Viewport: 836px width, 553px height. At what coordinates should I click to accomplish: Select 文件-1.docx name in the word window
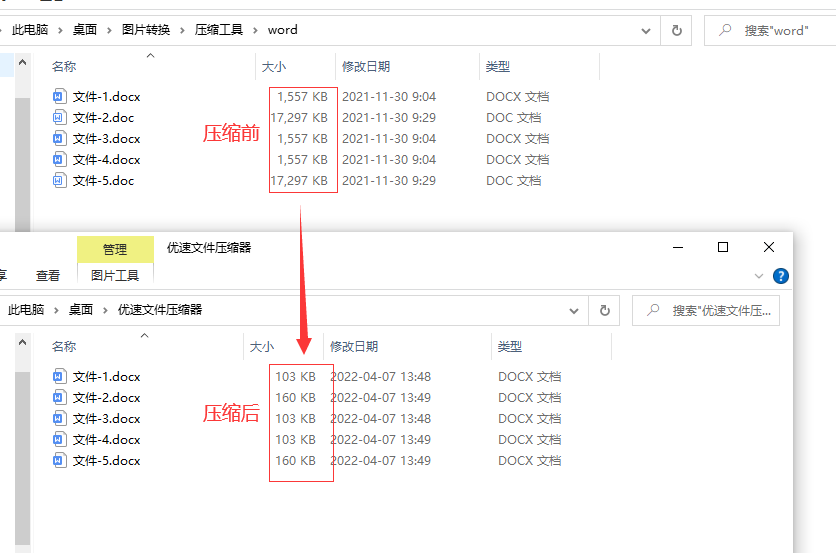(x=107, y=97)
